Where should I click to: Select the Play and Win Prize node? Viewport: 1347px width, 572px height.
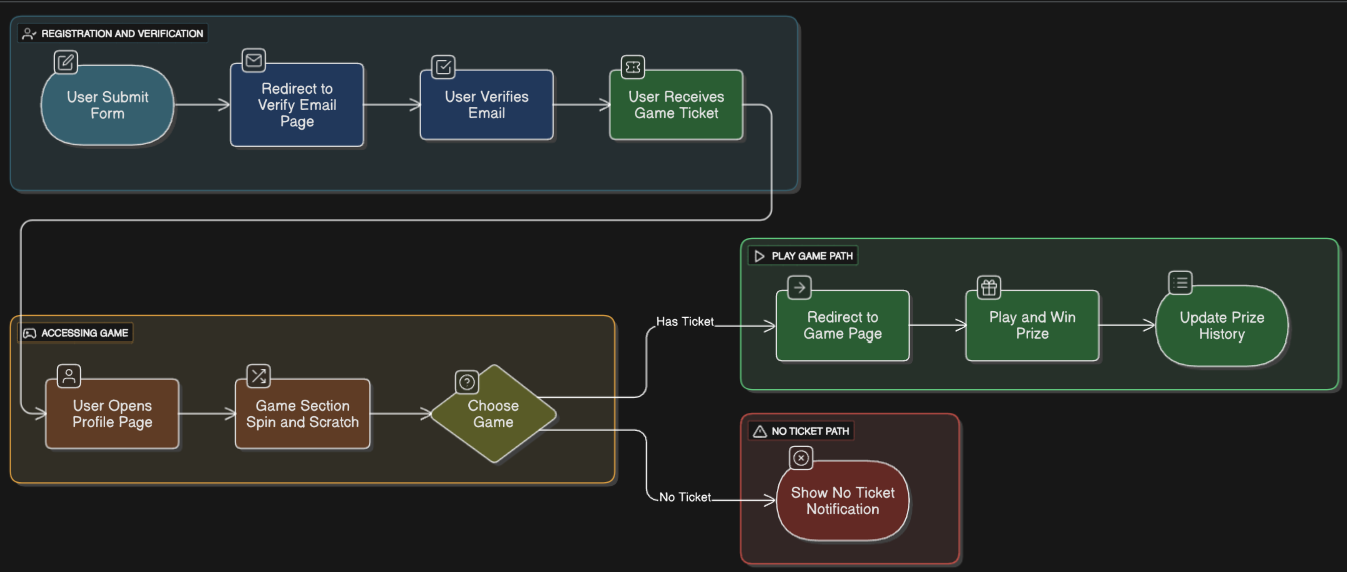[1032, 326]
